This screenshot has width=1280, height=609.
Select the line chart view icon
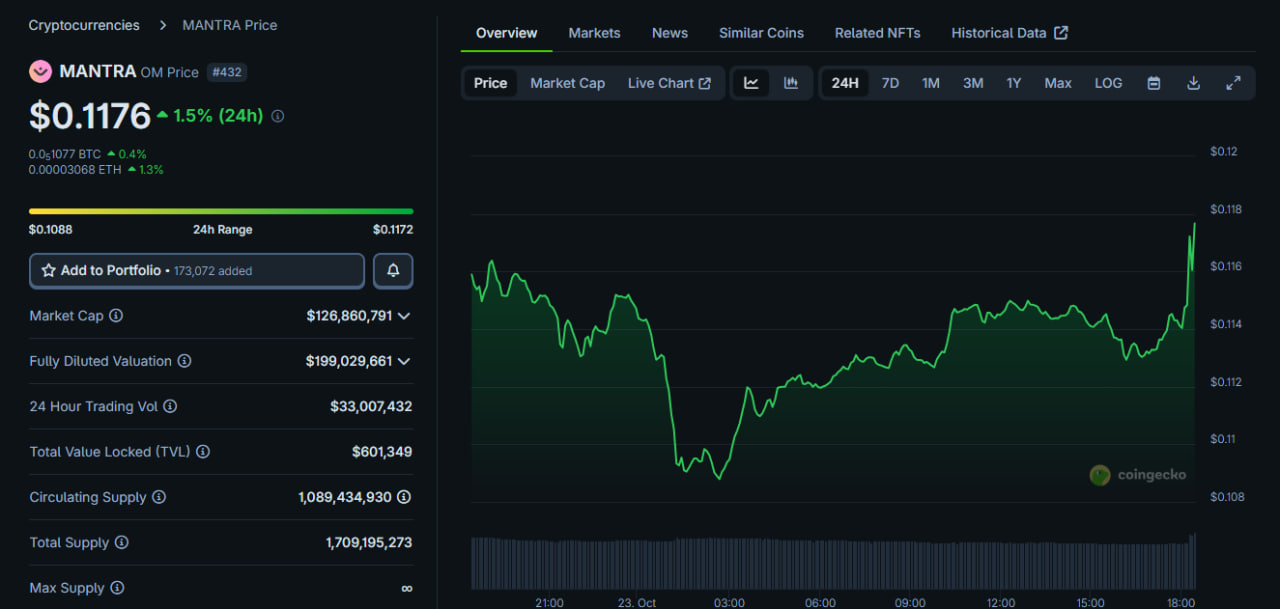(x=751, y=83)
